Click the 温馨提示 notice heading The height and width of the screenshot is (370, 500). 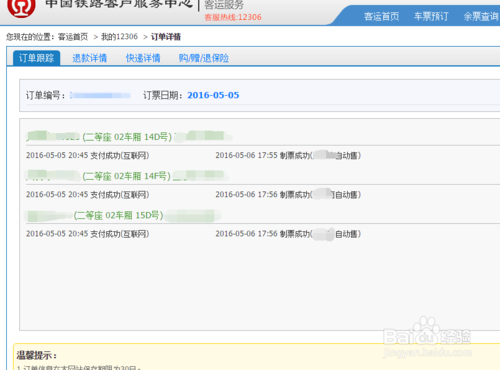pos(37,355)
